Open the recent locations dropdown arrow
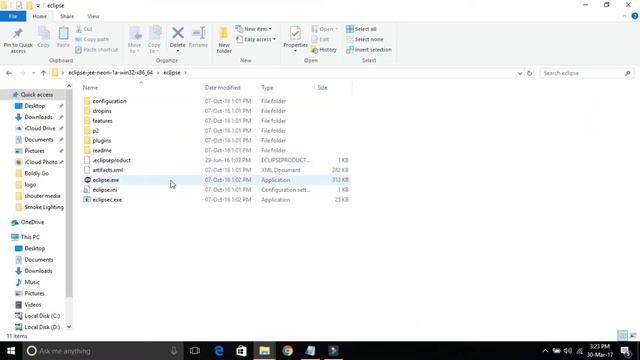 (33, 73)
